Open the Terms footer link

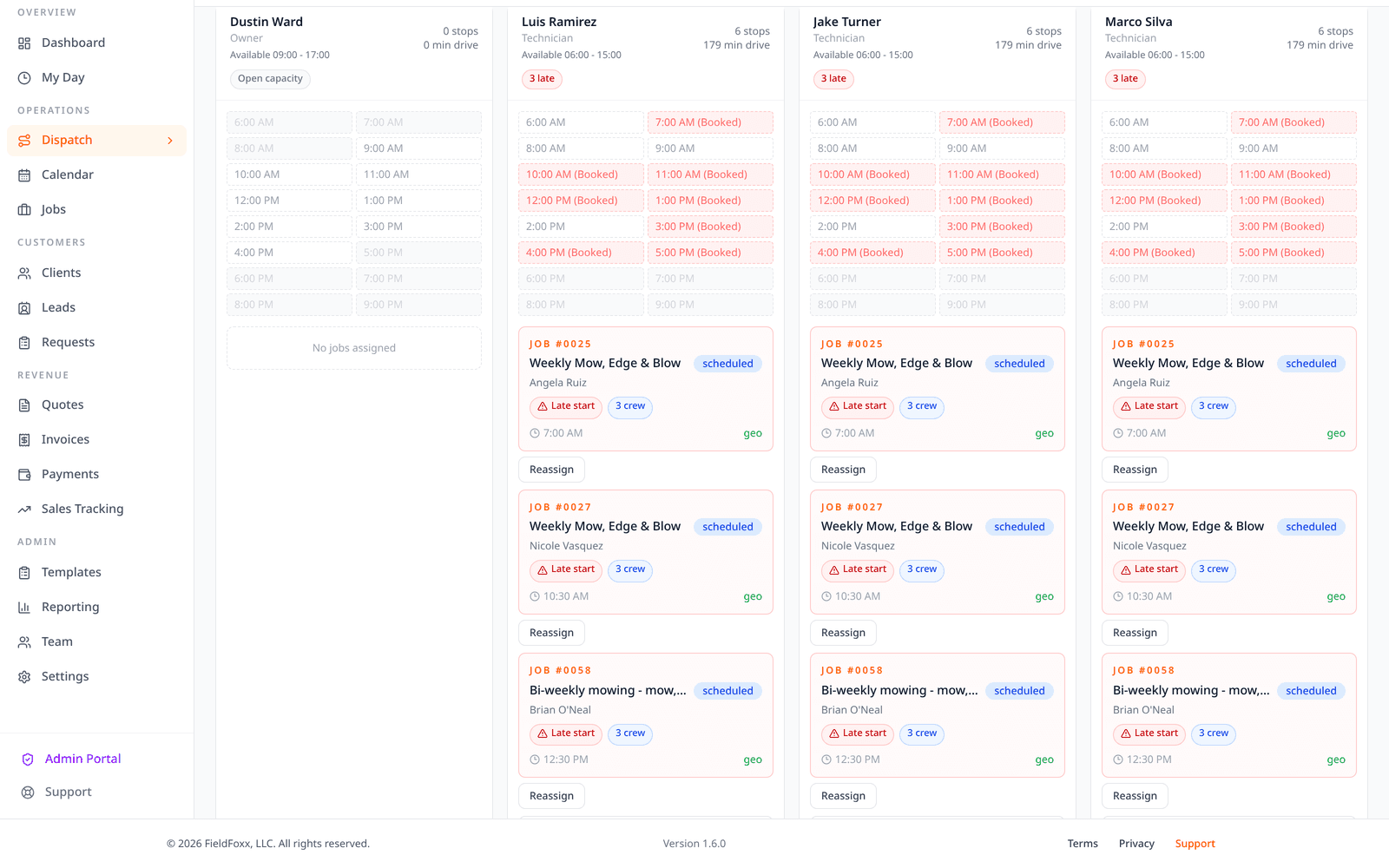point(1083,844)
